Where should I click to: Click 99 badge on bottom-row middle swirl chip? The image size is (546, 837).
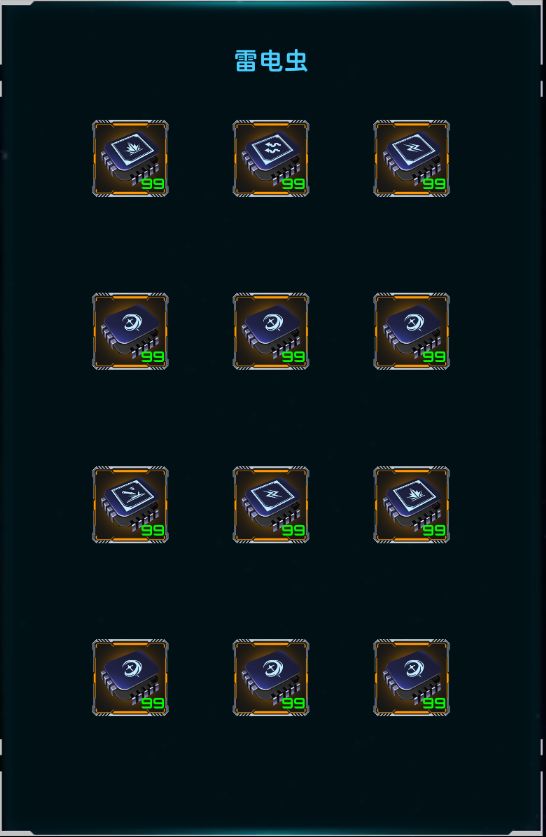pyautogui.click(x=294, y=703)
